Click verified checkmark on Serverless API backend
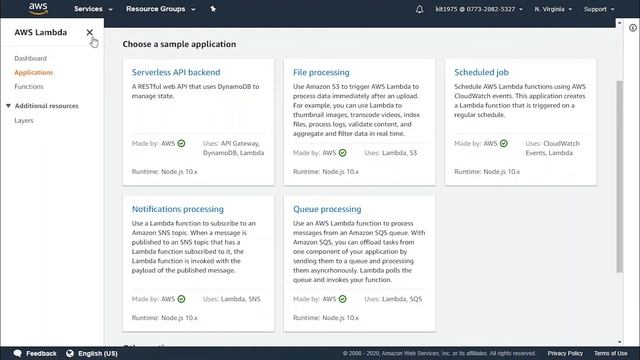This screenshot has height=360, width=640. coord(181,143)
